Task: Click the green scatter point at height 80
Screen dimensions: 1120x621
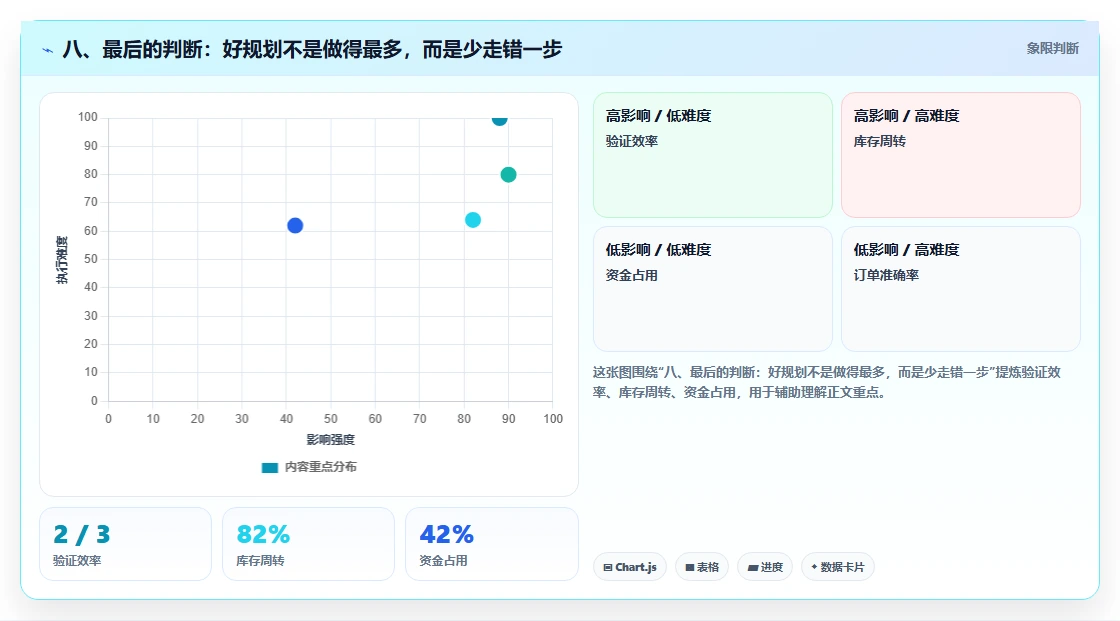Action: click(508, 174)
